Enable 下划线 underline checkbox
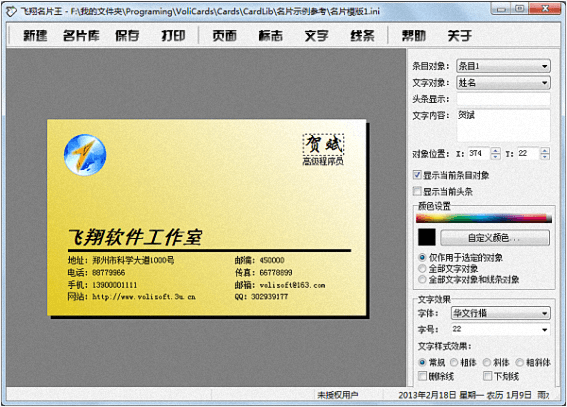 point(487,376)
